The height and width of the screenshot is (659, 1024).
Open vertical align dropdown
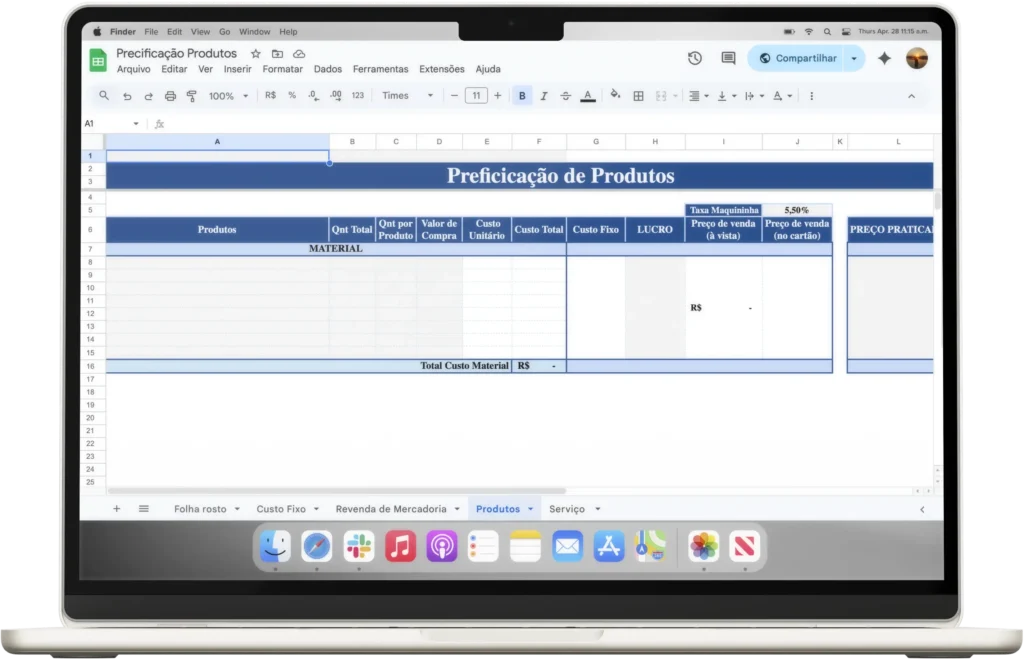click(x=726, y=96)
